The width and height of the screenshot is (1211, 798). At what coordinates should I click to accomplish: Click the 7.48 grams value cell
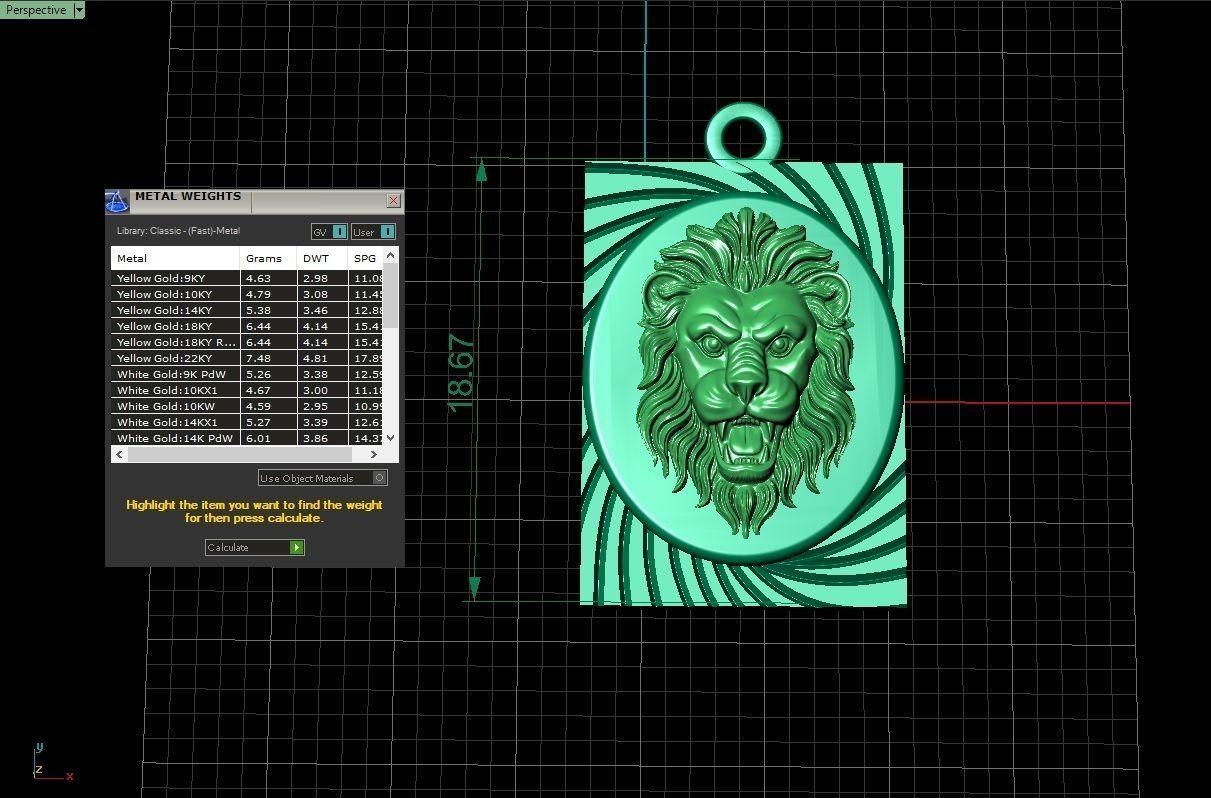tap(269, 358)
